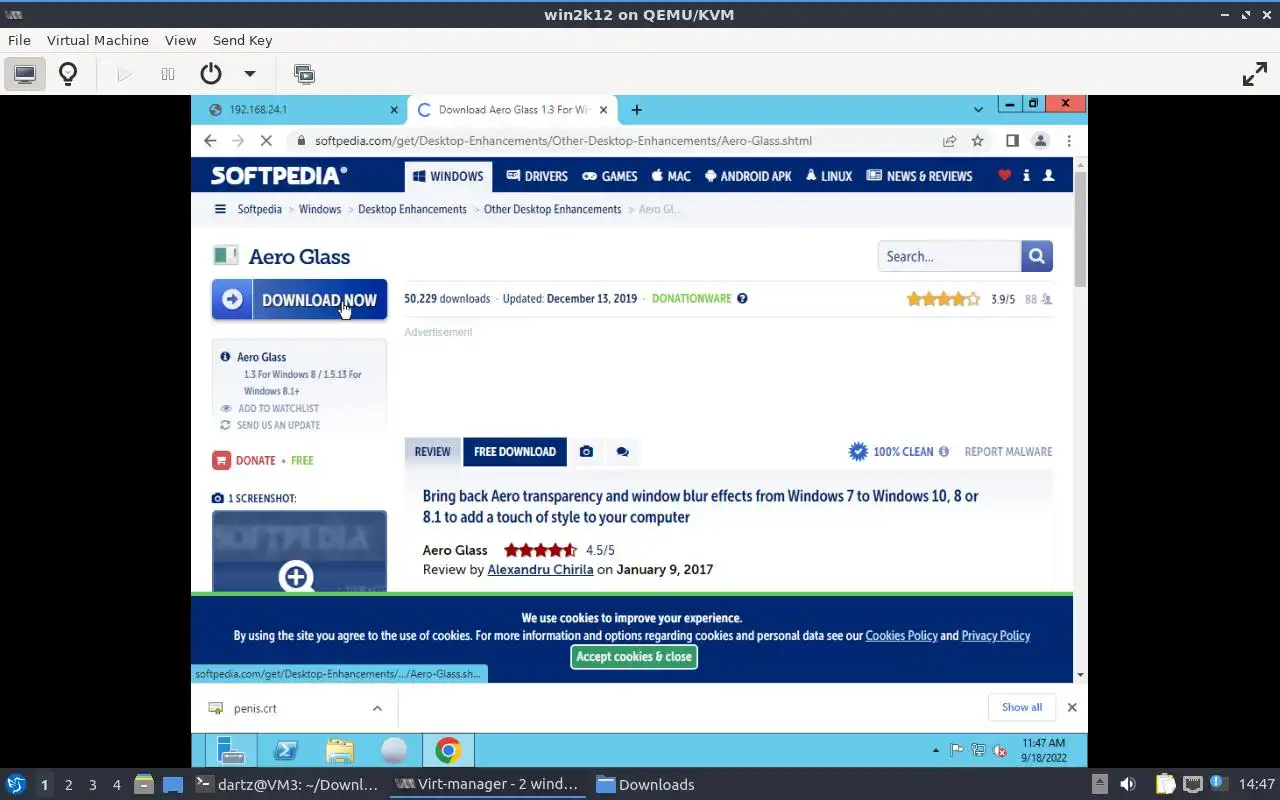Click the info icon in Softpedia header
The height and width of the screenshot is (800, 1280).
1026,176
